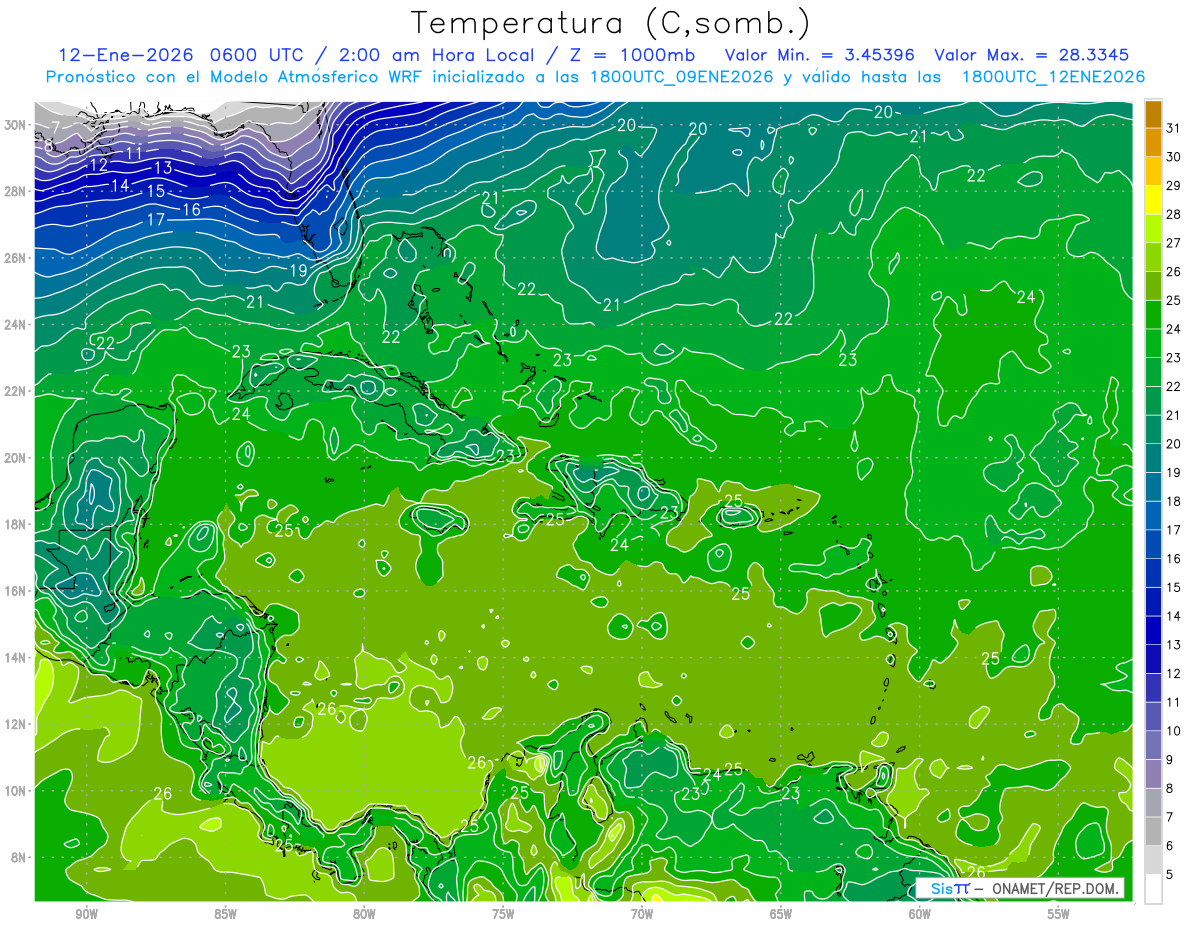This screenshot has height=927, width=1200.
Task: Click the 28N latitude axis label
Action: [x=17, y=191]
